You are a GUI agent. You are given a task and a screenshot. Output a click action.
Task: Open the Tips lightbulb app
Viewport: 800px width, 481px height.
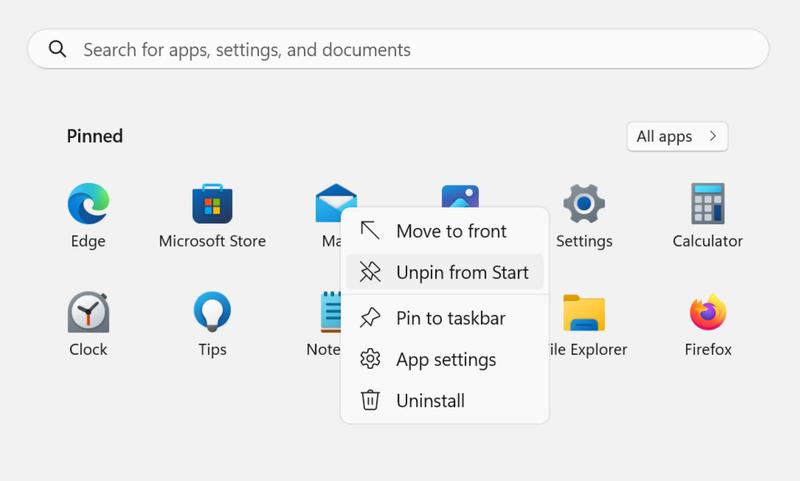click(212, 313)
